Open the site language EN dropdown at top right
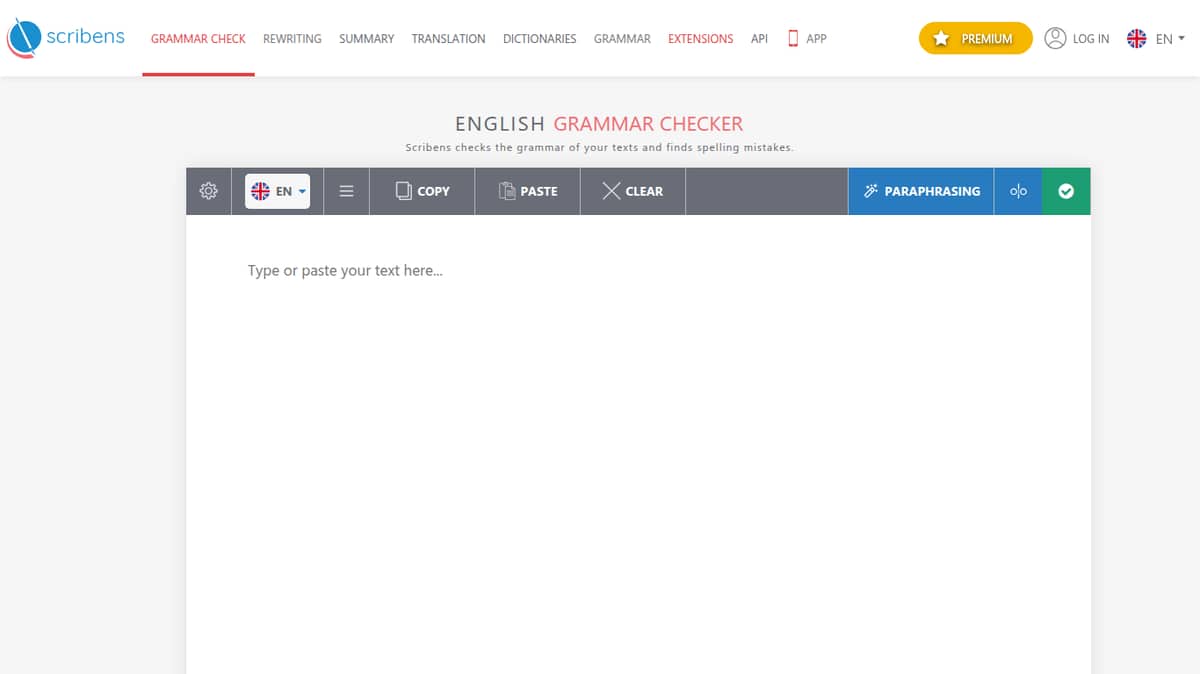Image resolution: width=1200 pixels, height=674 pixels. 1155,38
